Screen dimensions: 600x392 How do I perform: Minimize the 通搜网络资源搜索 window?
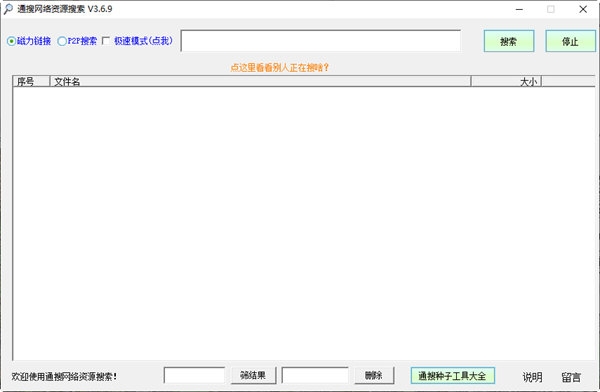519,9
